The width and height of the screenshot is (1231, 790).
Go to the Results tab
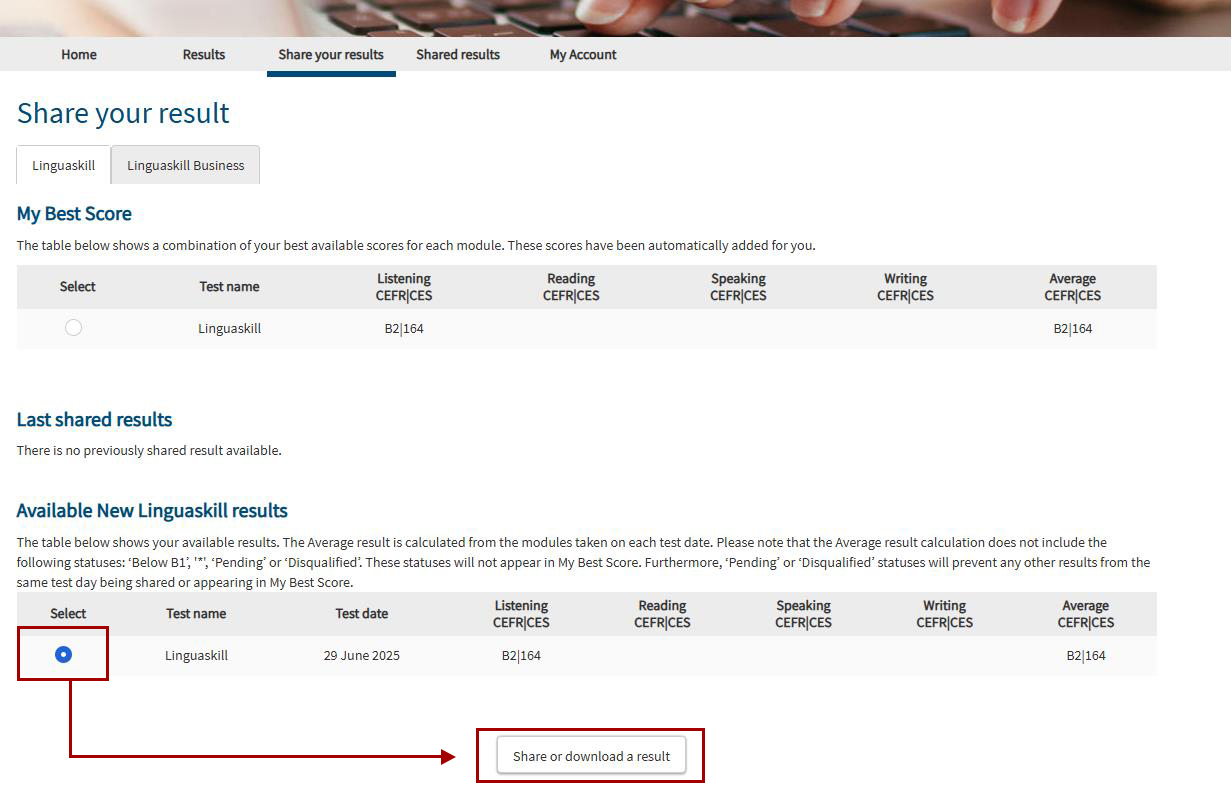tap(204, 55)
